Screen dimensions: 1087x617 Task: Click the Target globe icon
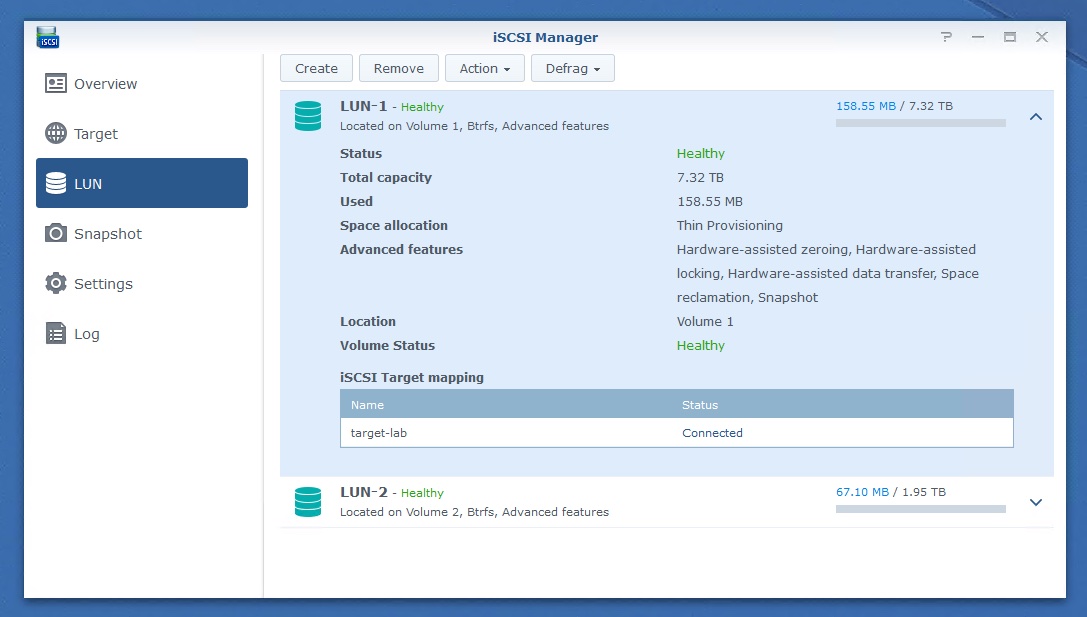(56, 134)
